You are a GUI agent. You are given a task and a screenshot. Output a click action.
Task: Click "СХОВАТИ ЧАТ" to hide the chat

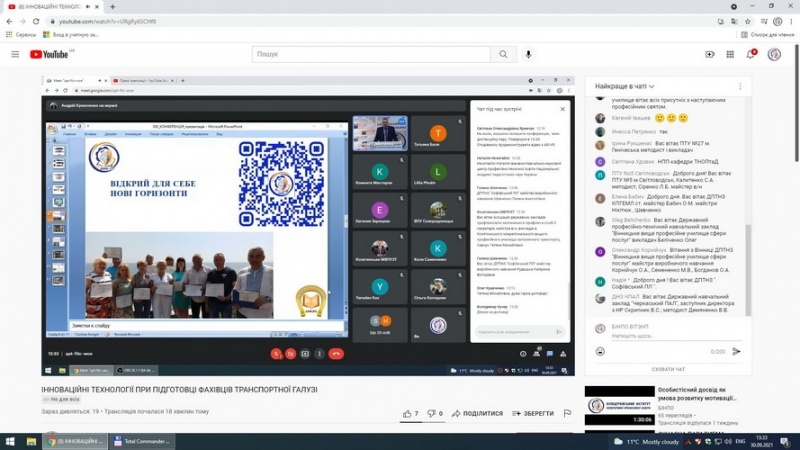(668, 370)
